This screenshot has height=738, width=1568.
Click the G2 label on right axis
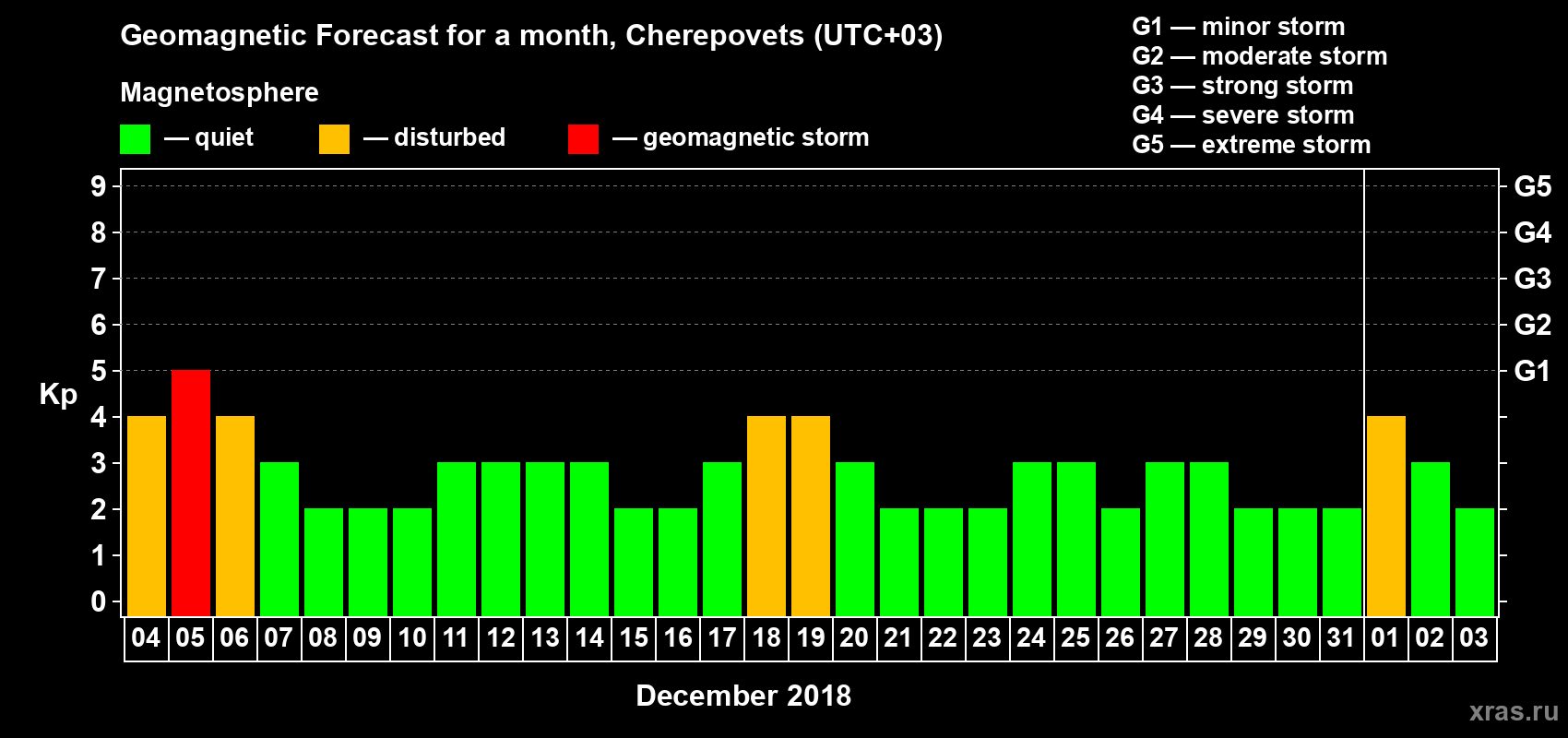pyautogui.click(x=1532, y=325)
